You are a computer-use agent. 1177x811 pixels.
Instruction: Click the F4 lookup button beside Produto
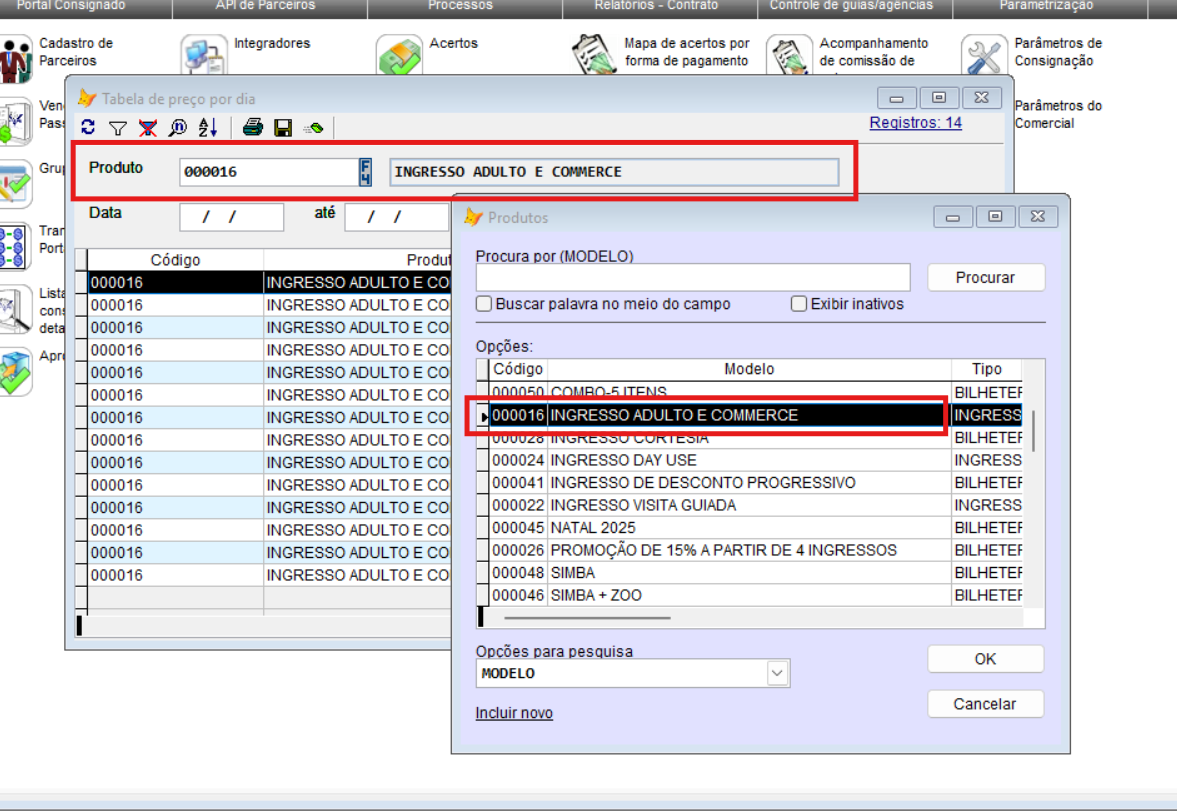[365, 172]
